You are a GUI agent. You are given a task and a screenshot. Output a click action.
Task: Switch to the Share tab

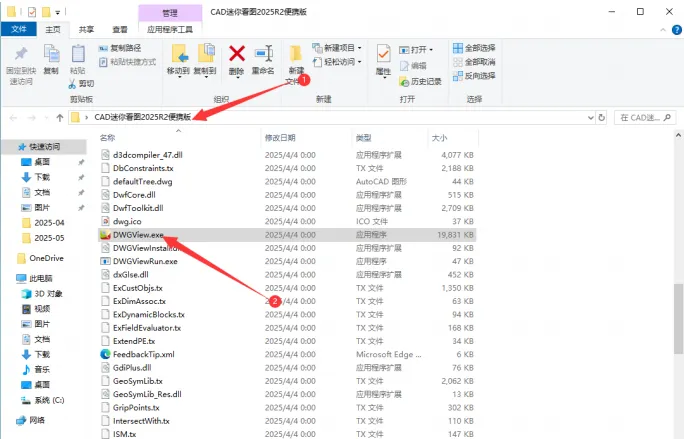(x=86, y=29)
